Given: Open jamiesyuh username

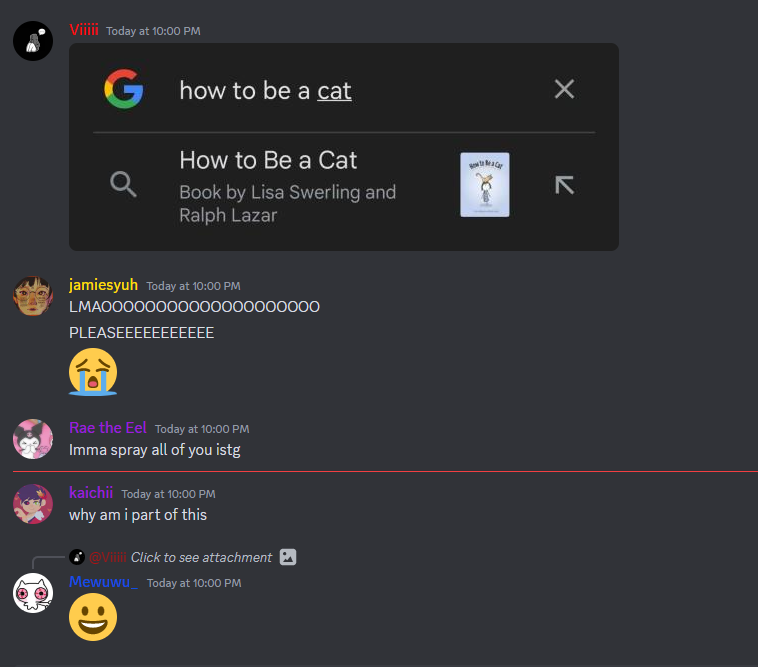Looking at the screenshot, I should pos(103,285).
